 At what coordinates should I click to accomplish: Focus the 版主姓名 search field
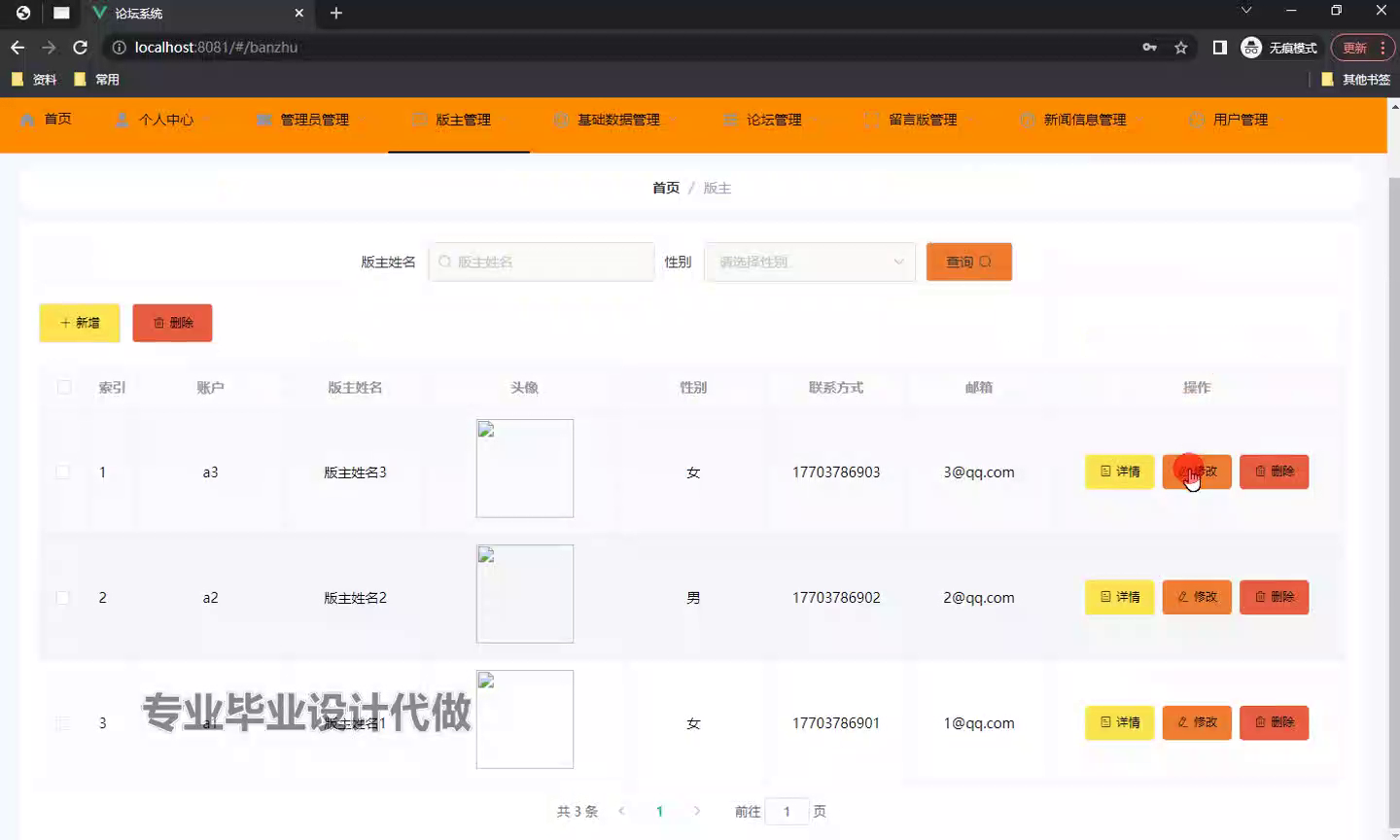542,262
